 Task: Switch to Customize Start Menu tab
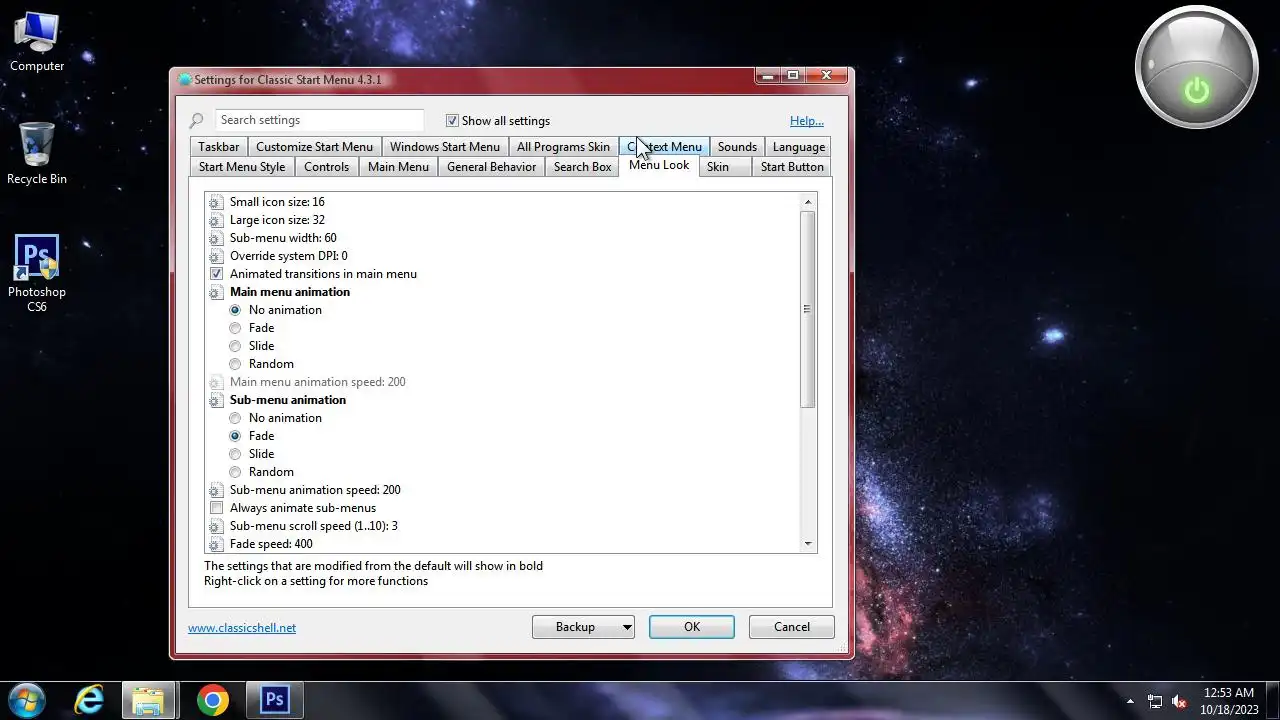point(314,147)
